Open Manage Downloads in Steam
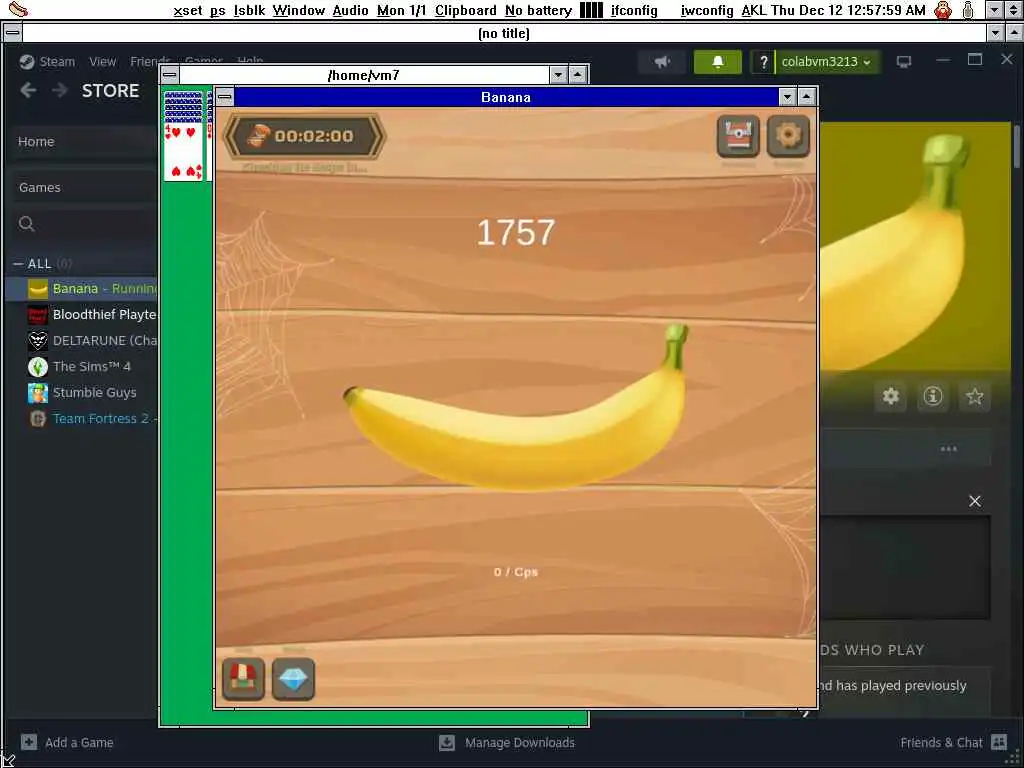 tap(507, 743)
